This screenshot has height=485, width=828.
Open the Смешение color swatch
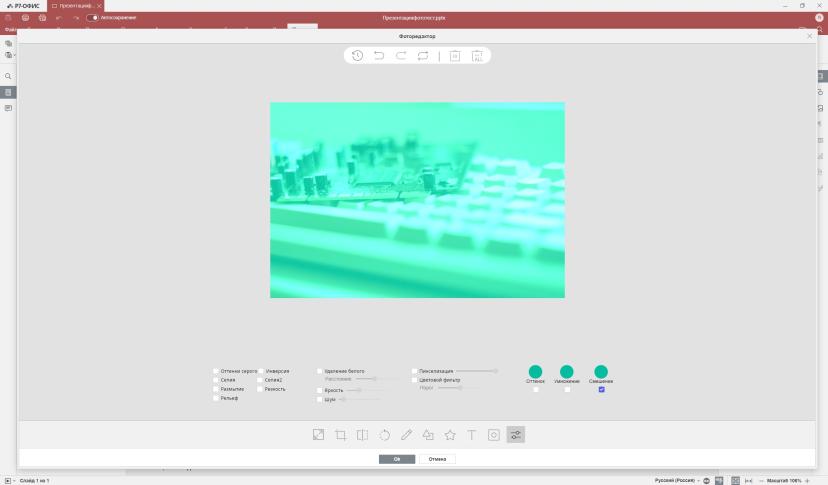(x=601, y=372)
